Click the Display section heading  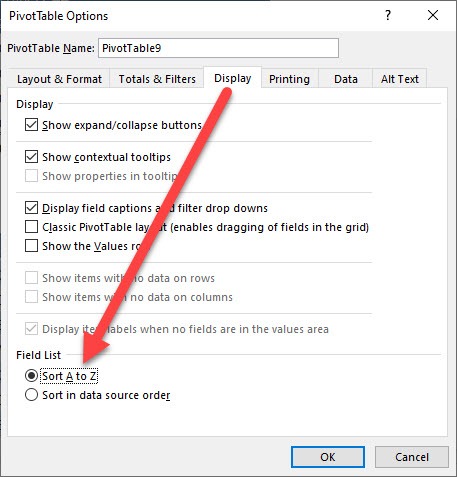tap(35, 104)
